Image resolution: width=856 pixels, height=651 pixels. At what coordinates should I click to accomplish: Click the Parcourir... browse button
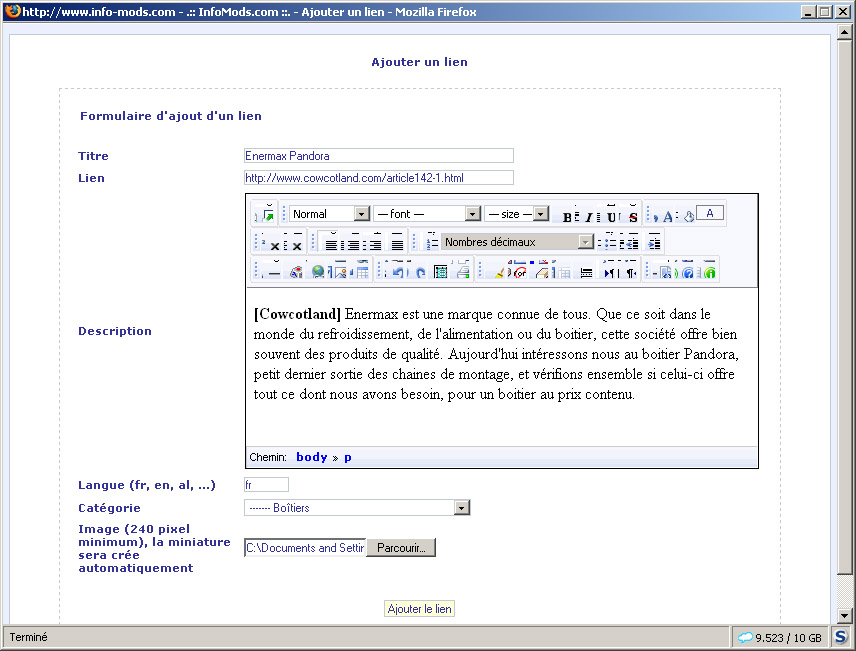point(401,548)
